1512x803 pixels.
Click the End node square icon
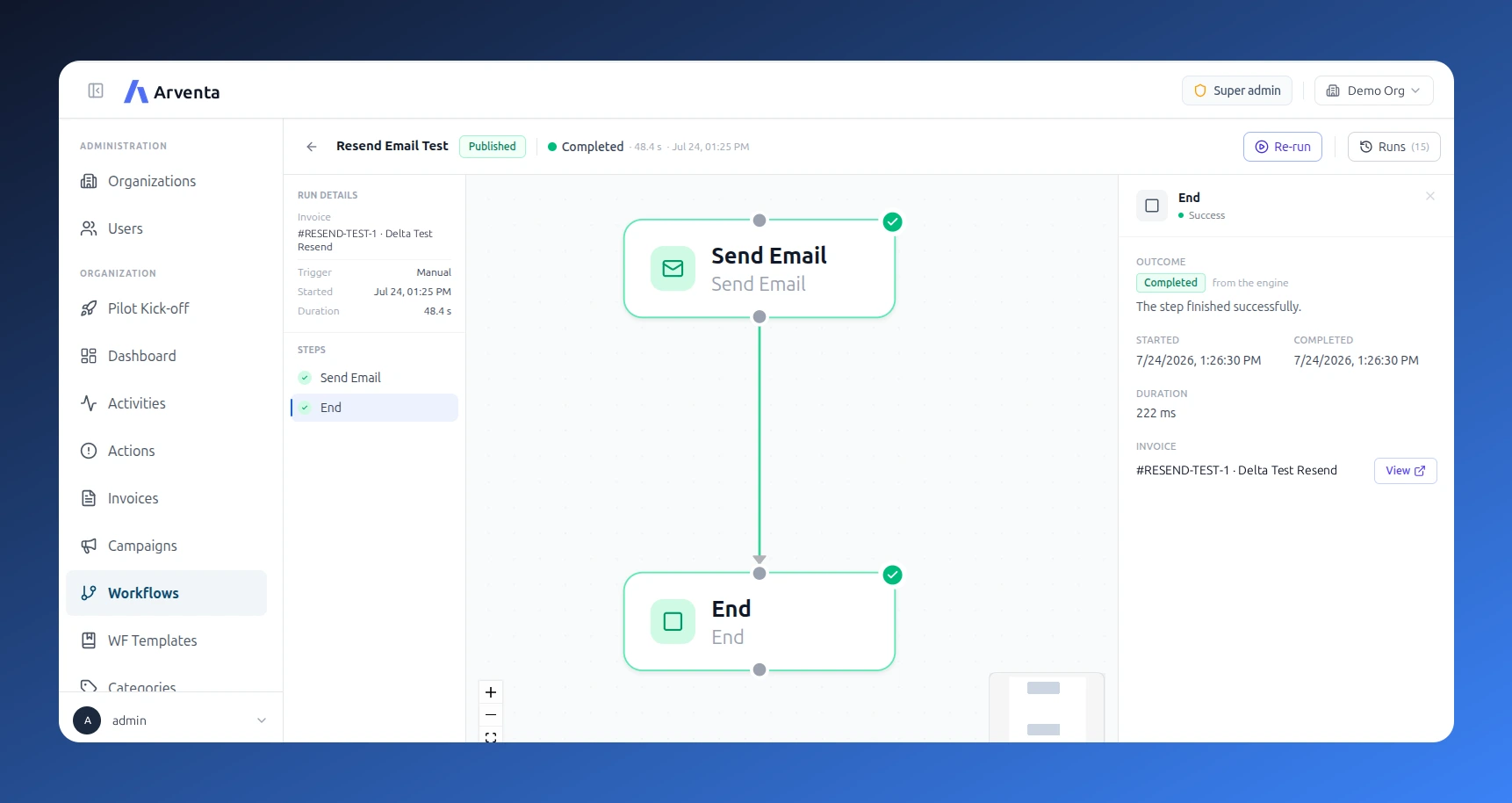click(x=673, y=622)
